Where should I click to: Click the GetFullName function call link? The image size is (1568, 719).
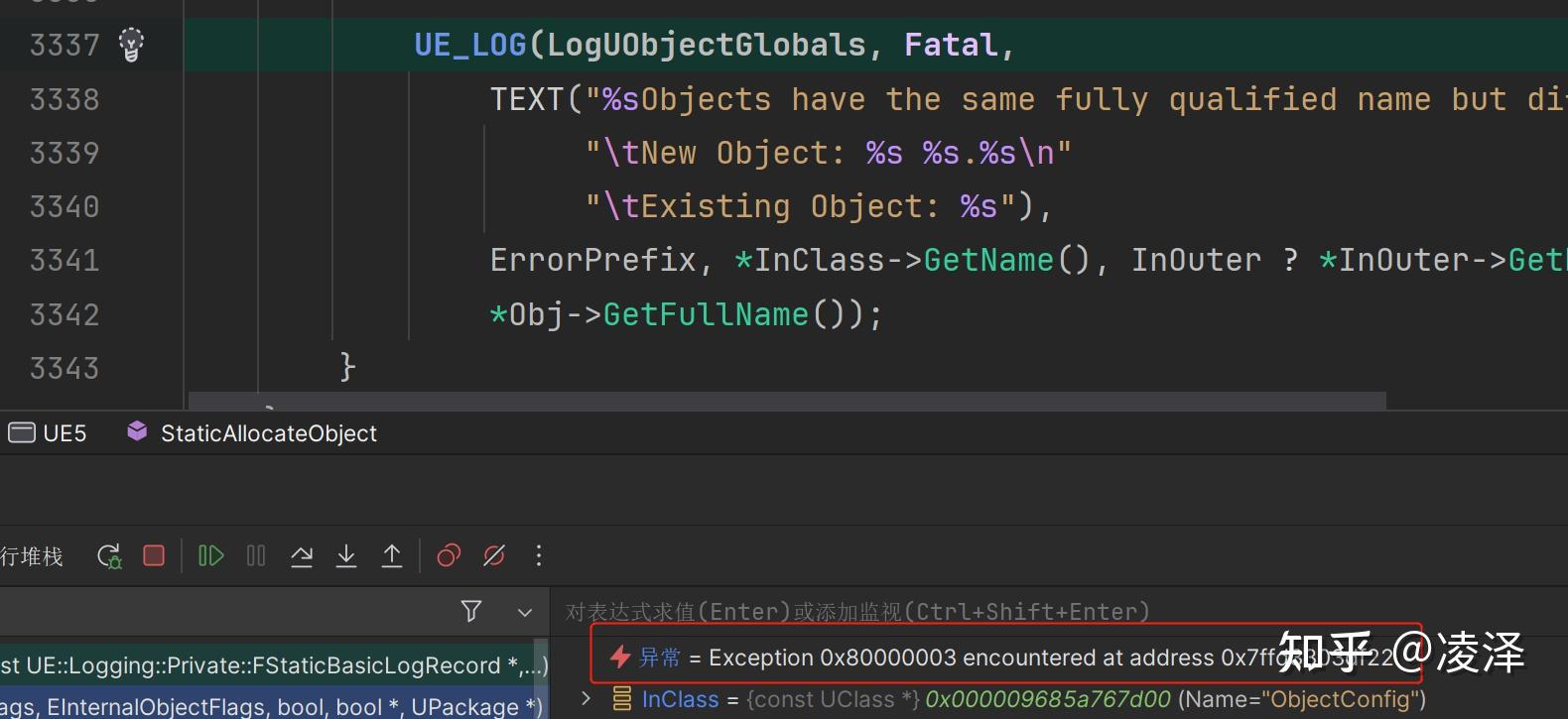(706, 315)
